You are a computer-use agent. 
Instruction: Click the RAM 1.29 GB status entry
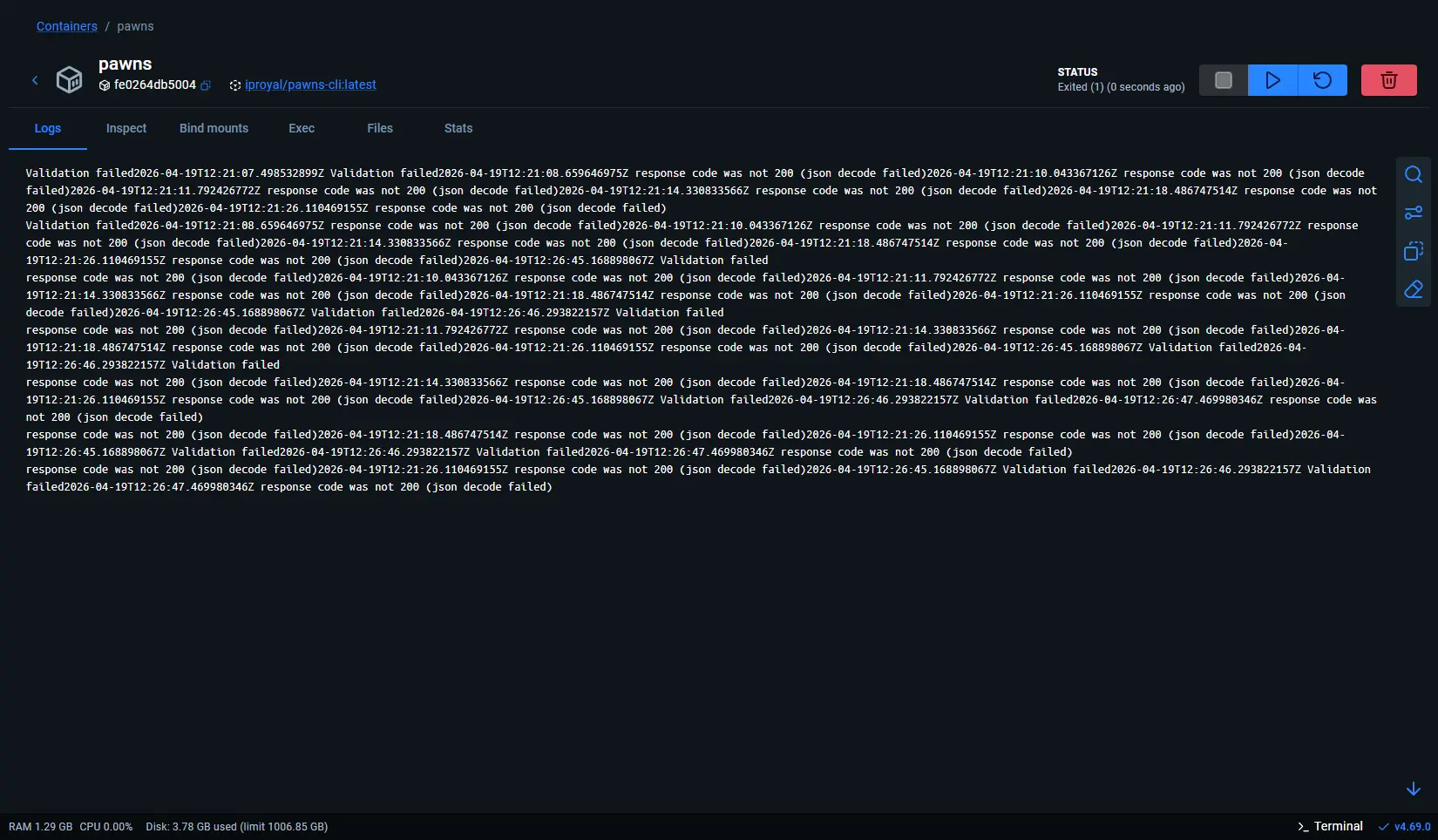pos(41,827)
